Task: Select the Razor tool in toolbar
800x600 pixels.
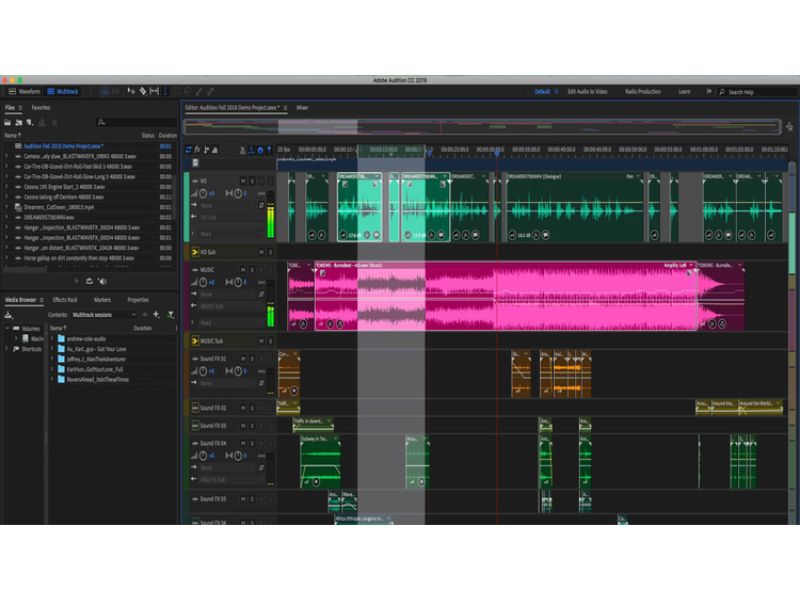Action: point(142,91)
